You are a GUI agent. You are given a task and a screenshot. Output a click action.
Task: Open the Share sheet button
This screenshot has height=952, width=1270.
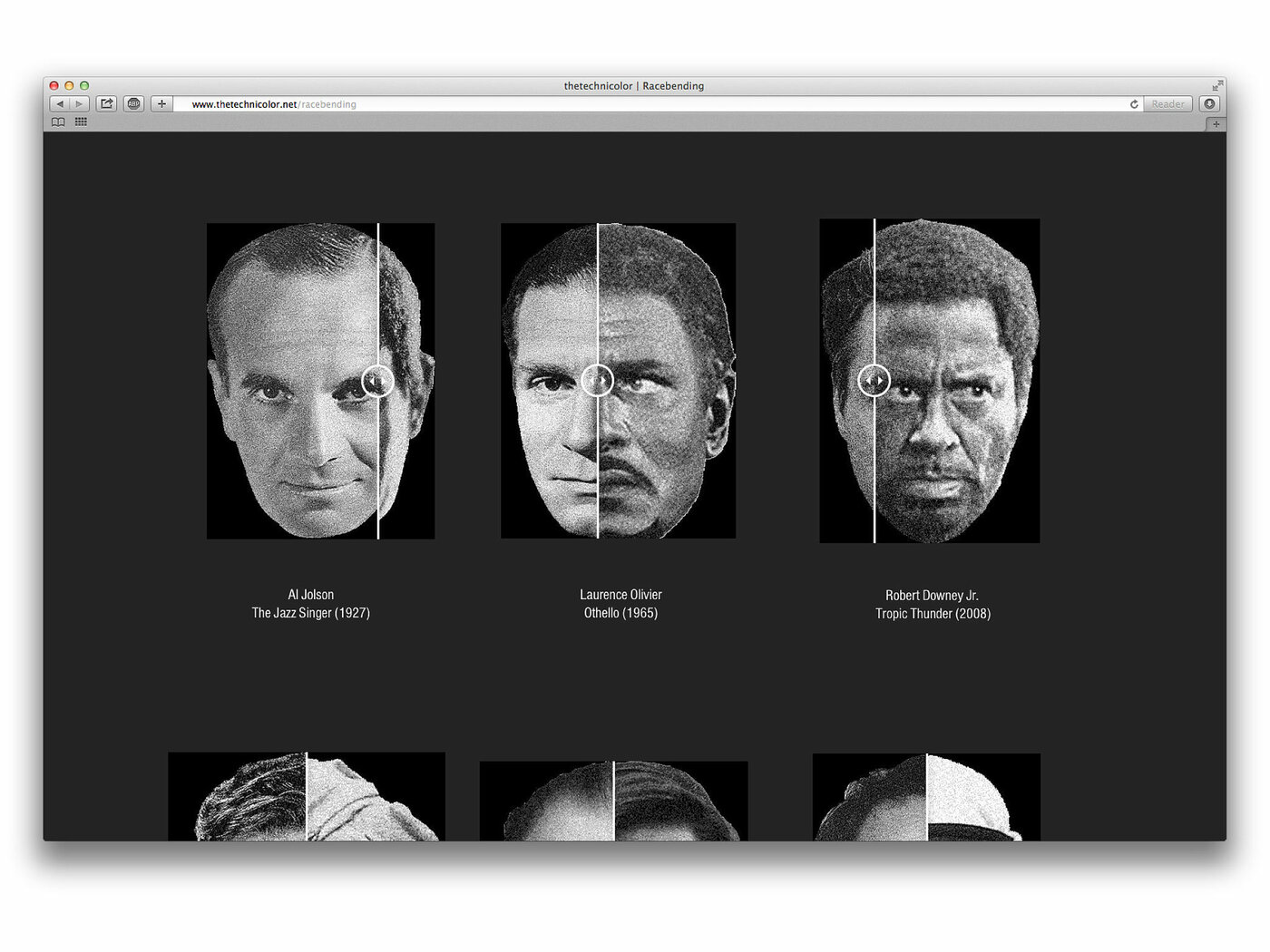[107, 104]
